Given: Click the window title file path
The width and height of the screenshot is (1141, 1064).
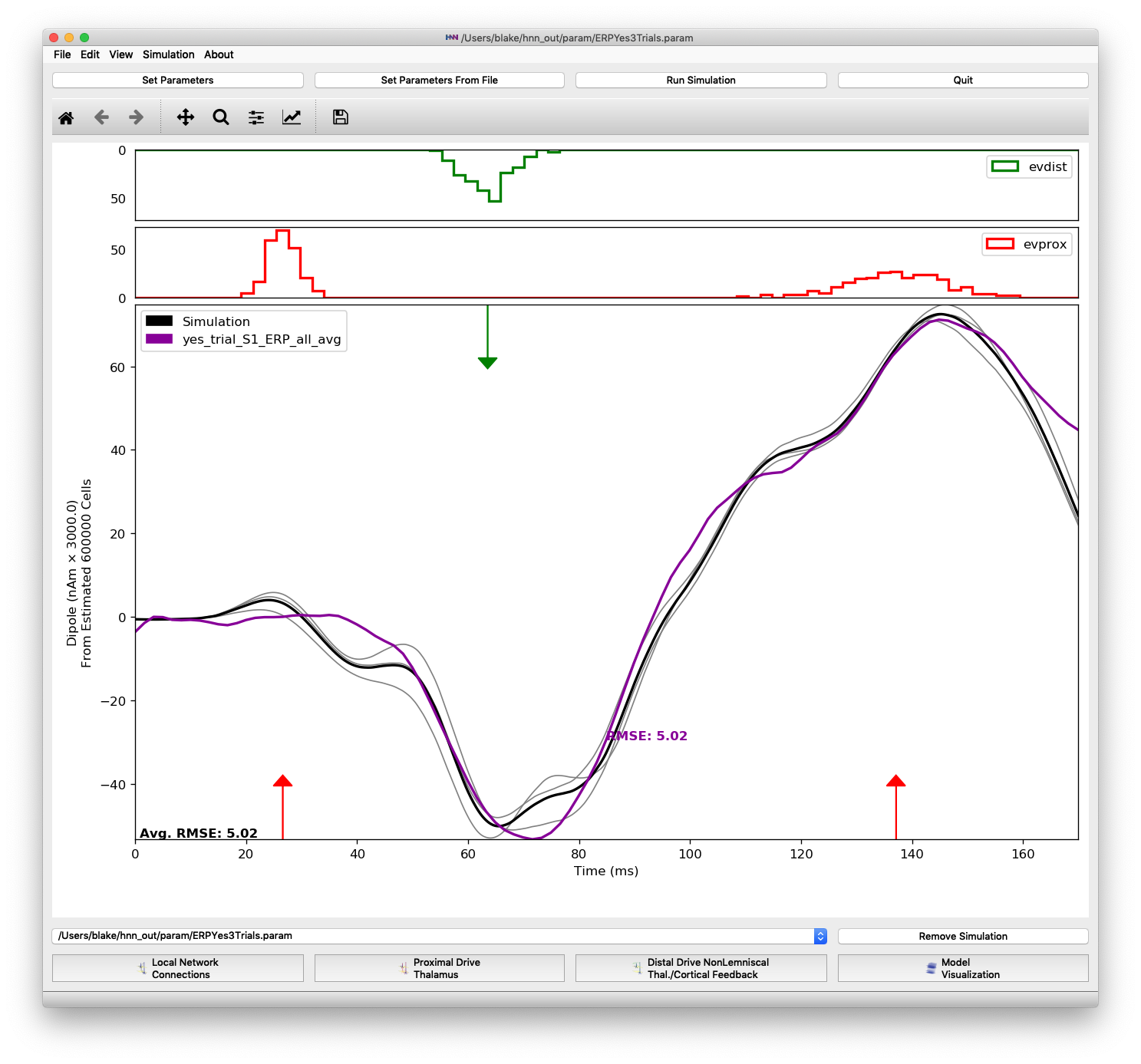Looking at the screenshot, I should [577, 38].
